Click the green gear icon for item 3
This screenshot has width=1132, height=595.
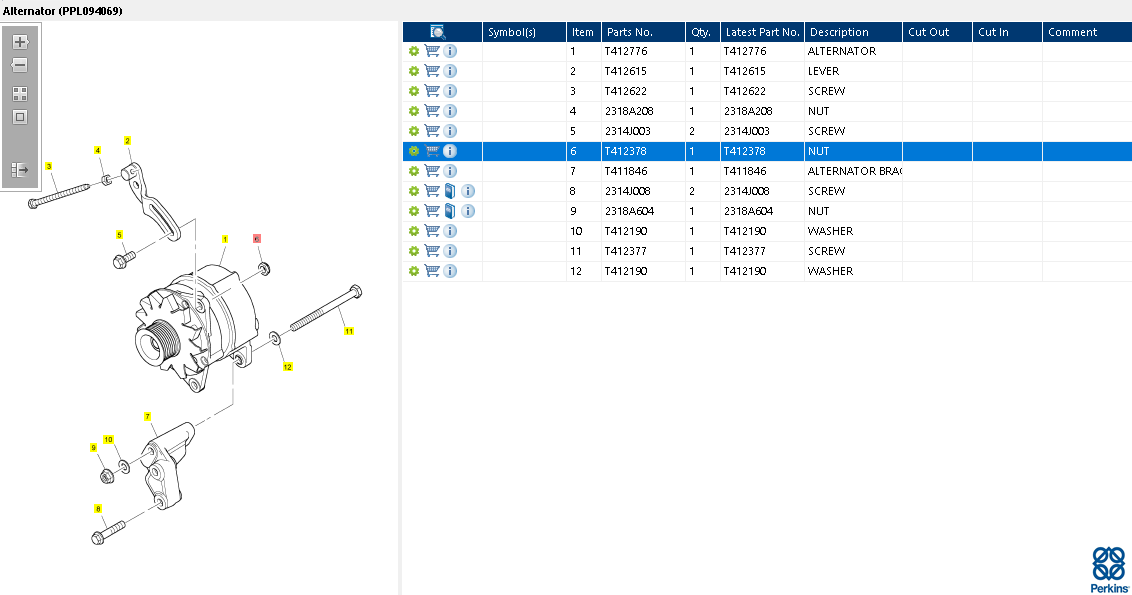point(414,91)
